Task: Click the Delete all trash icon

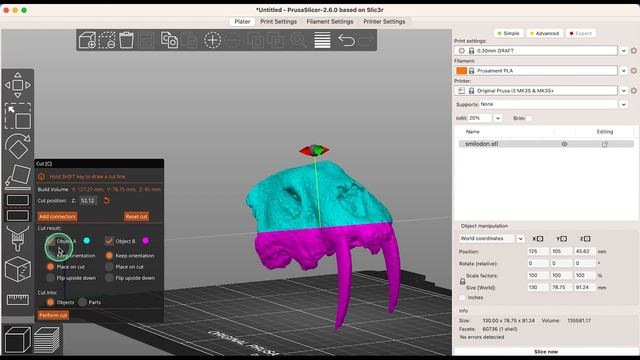Action: (127, 40)
